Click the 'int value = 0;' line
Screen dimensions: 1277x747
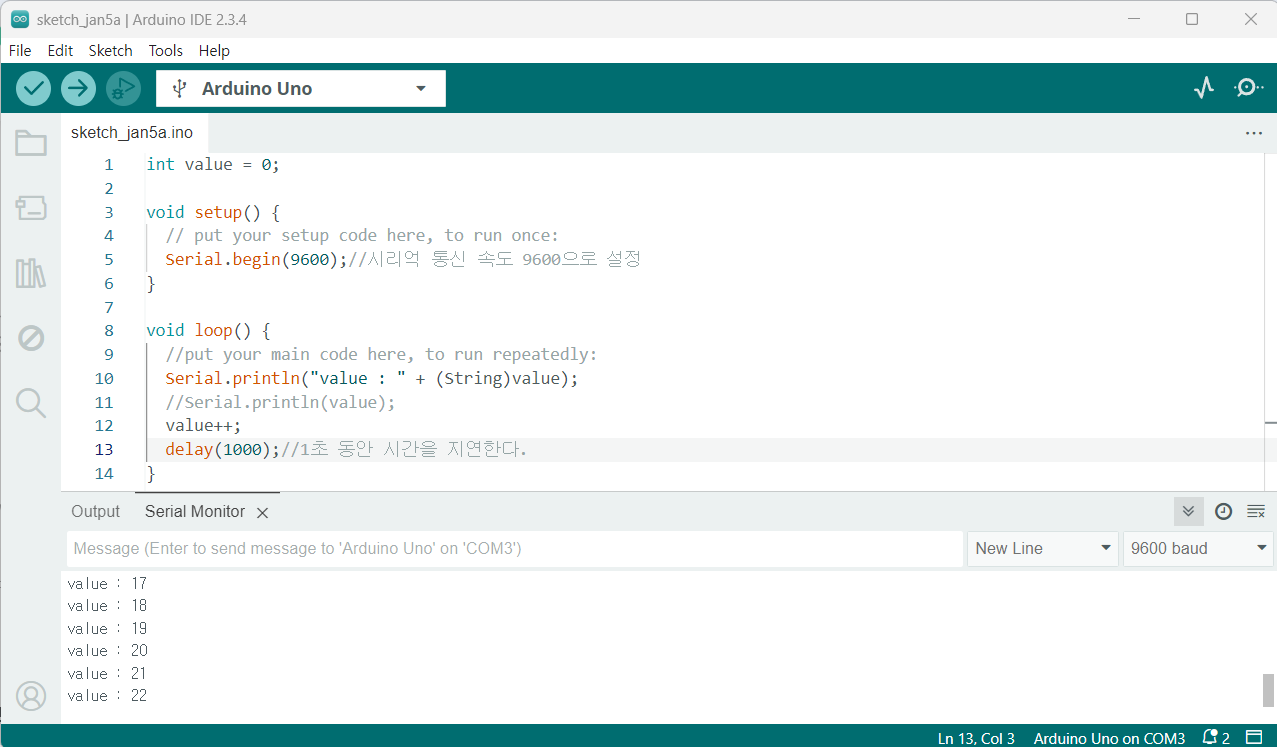(x=213, y=164)
